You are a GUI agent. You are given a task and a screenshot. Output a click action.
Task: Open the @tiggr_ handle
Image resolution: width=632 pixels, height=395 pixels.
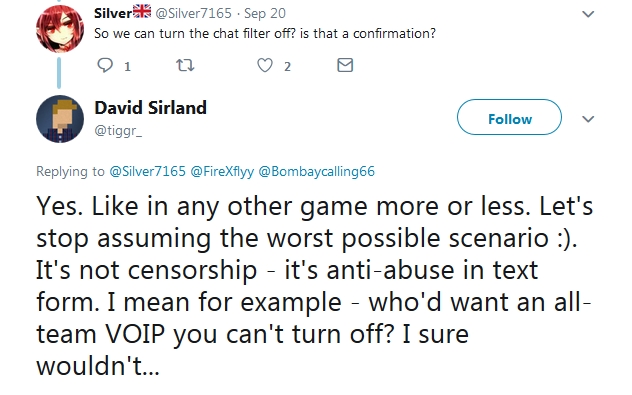pyautogui.click(x=118, y=130)
